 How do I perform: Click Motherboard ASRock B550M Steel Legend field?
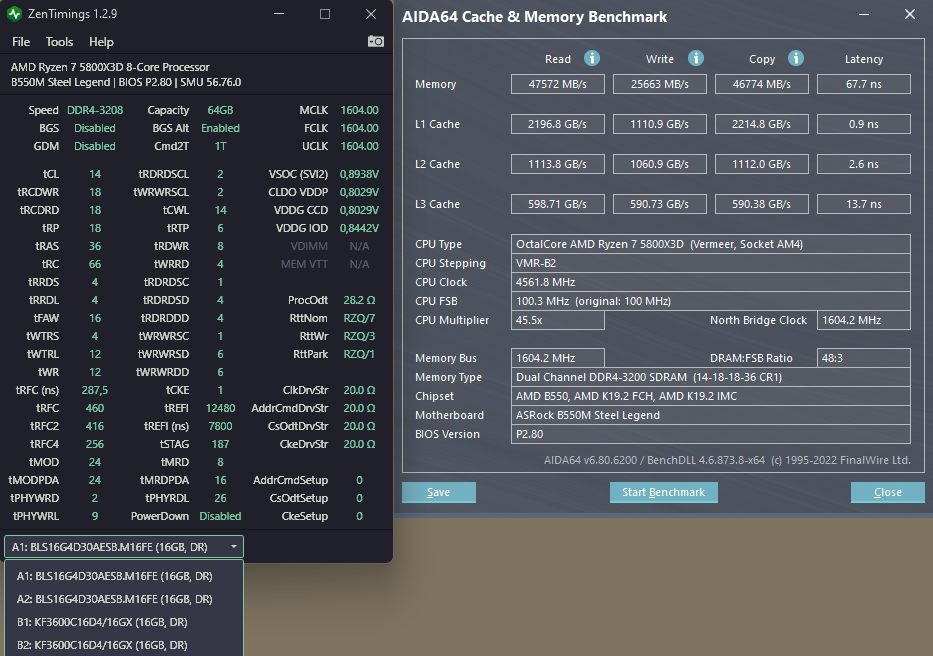pos(710,416)
